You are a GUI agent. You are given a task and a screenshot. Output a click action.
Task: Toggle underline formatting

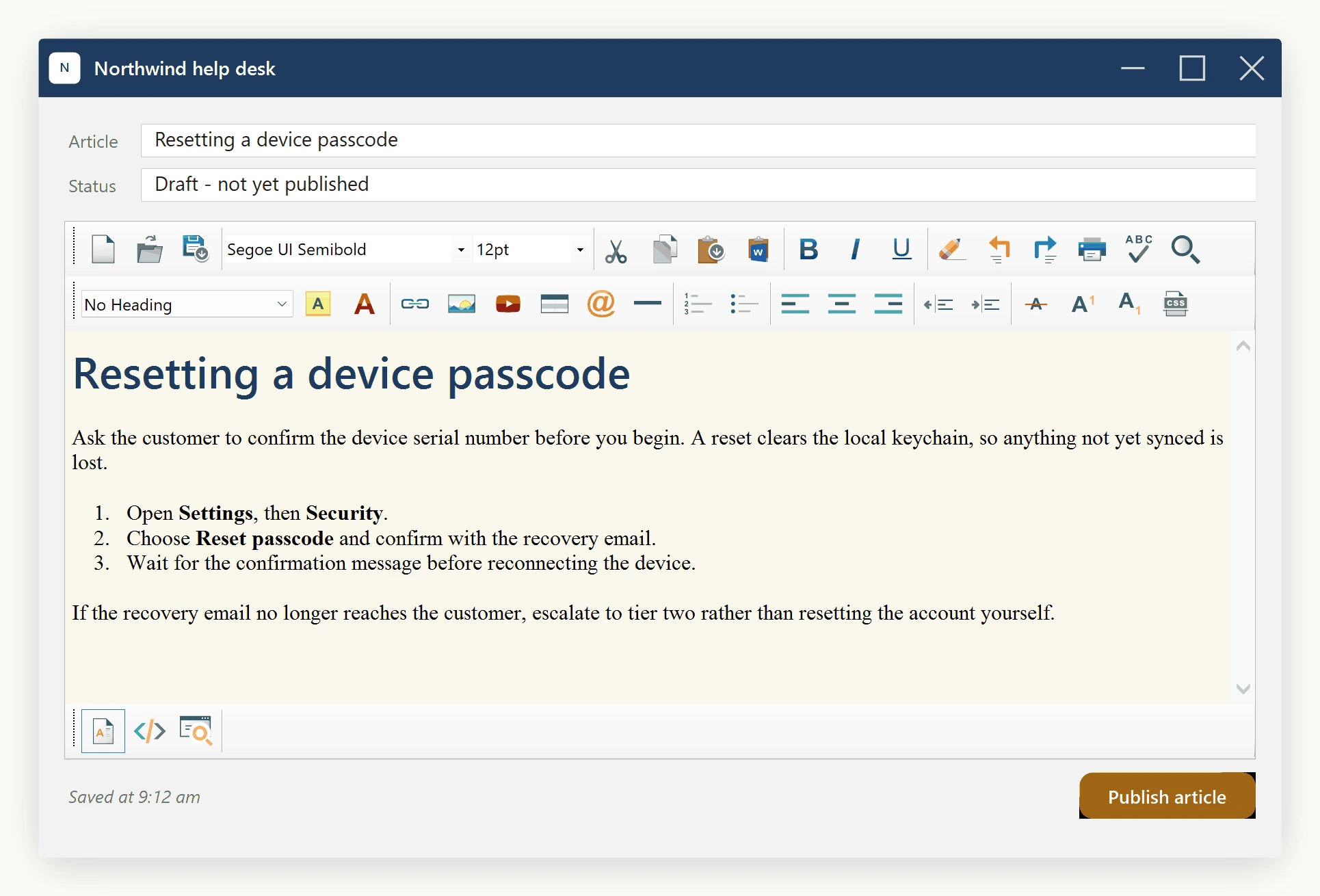click(901, 250)
